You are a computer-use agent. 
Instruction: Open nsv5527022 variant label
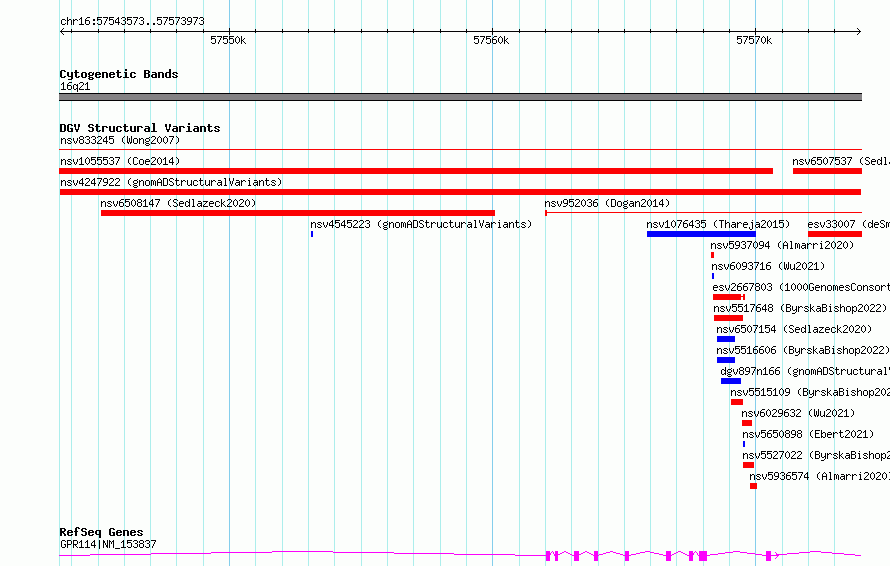point(816,455)
